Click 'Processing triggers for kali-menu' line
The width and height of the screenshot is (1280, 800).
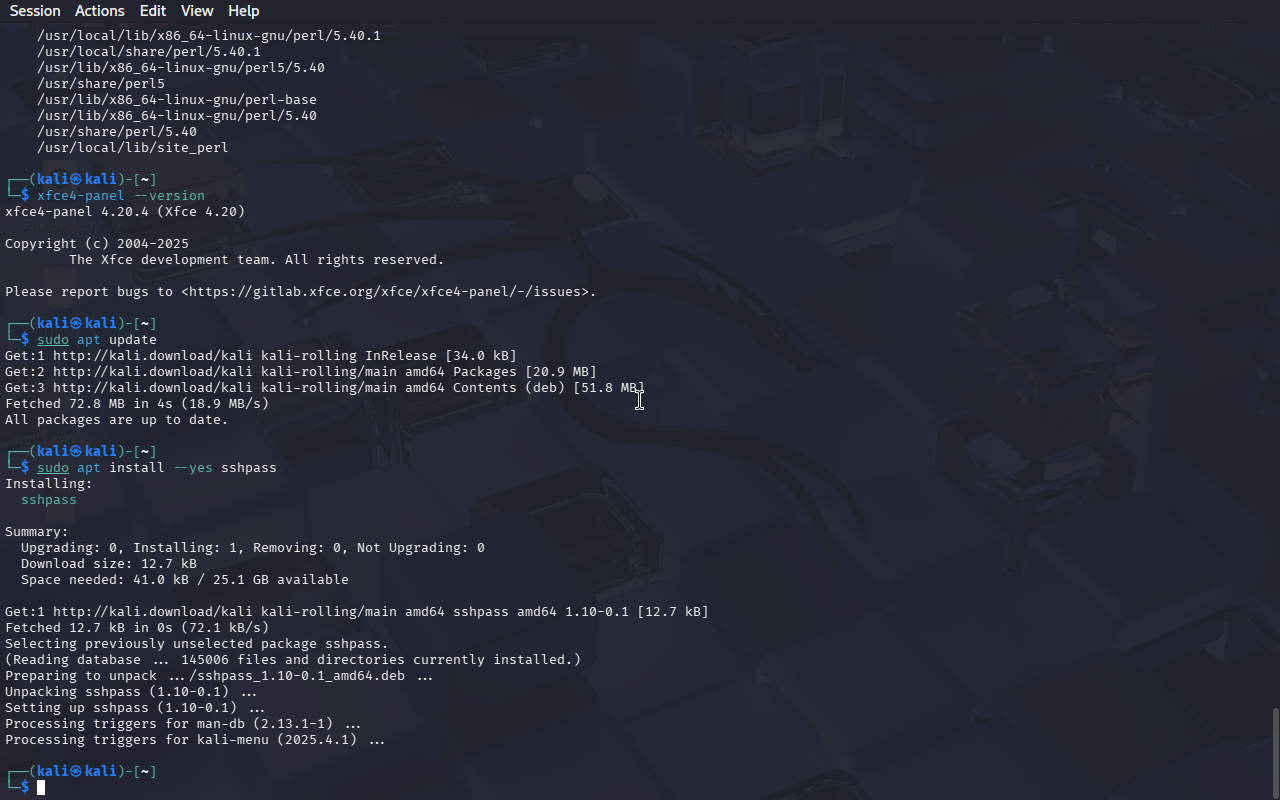pos(195,740)
